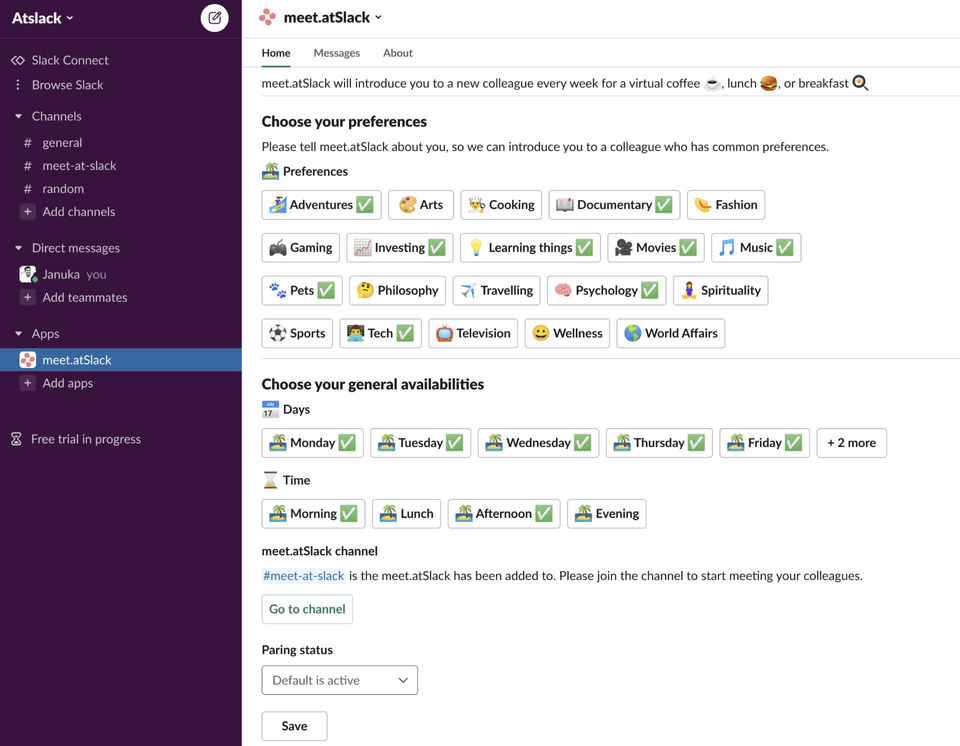Toggle the Adventures preference off
Screen dimensions: 960x746
[x=321, y=205]
